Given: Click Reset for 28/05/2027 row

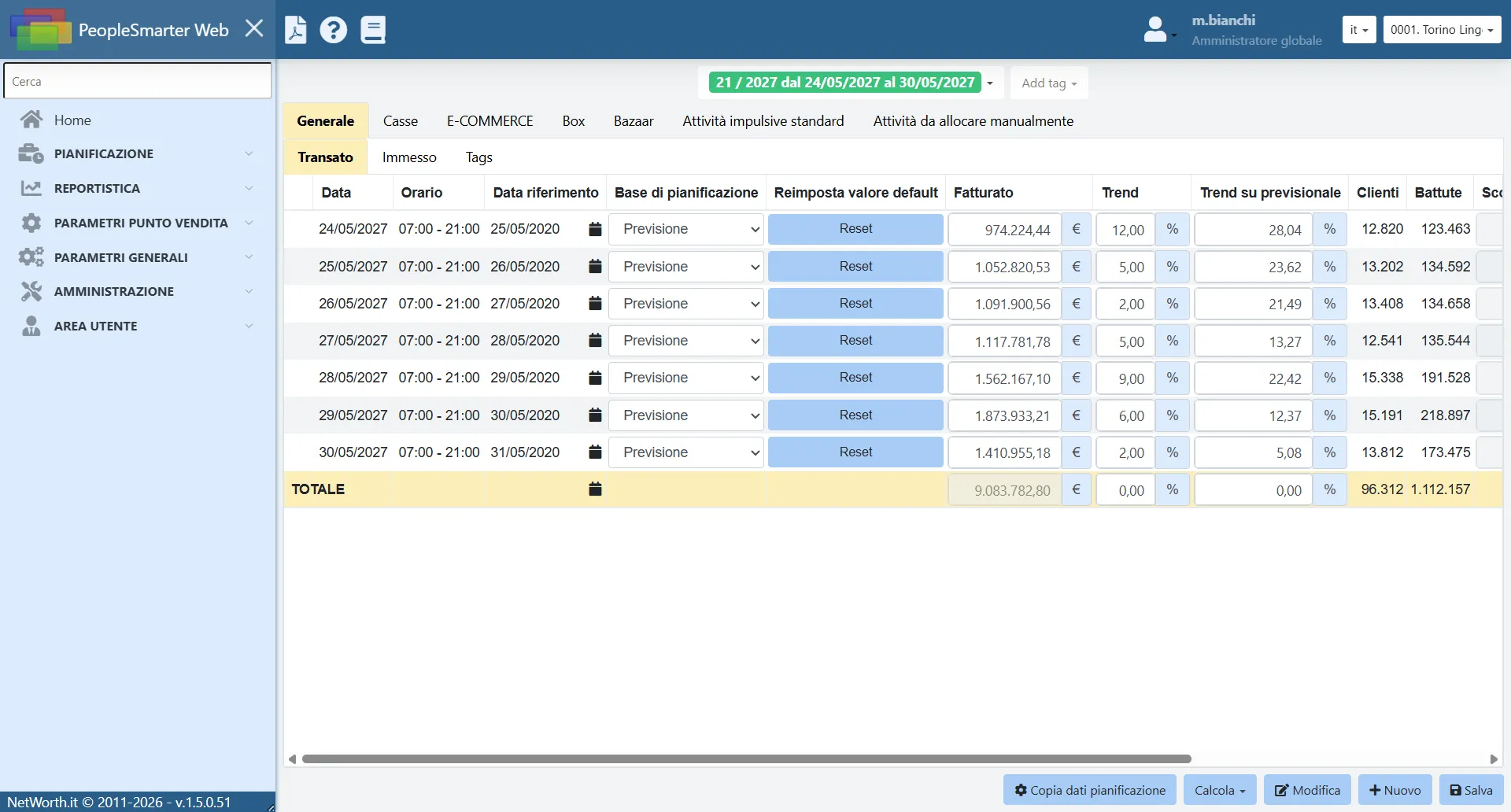Looking at the screenshot, I should click(x=855, y=378).
